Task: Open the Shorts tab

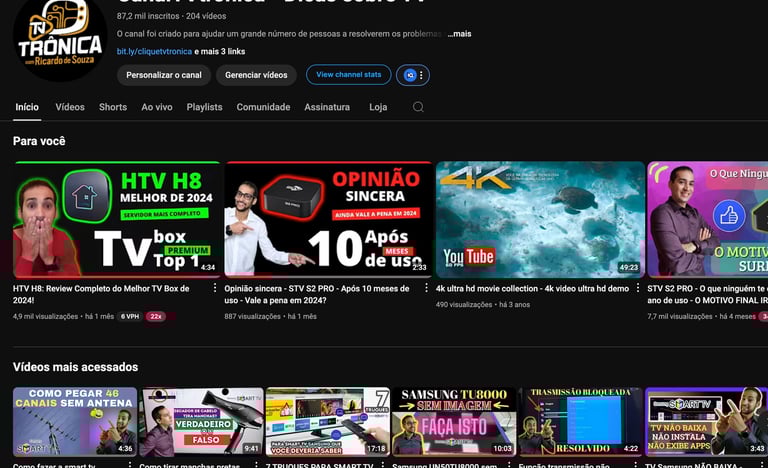Action: [x=113, y=107]
